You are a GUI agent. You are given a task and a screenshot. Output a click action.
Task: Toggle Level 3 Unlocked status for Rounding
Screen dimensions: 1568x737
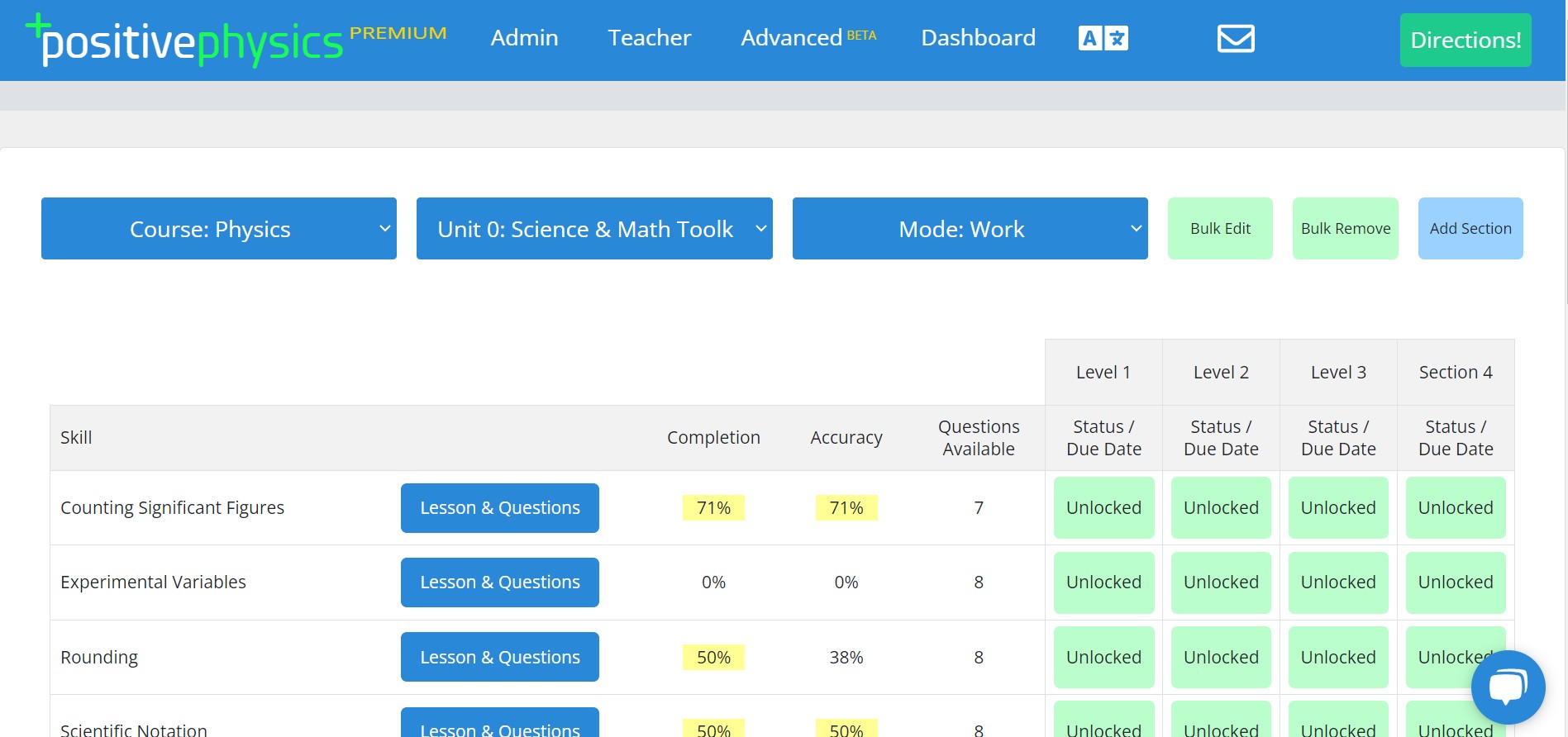(1338, 657)
